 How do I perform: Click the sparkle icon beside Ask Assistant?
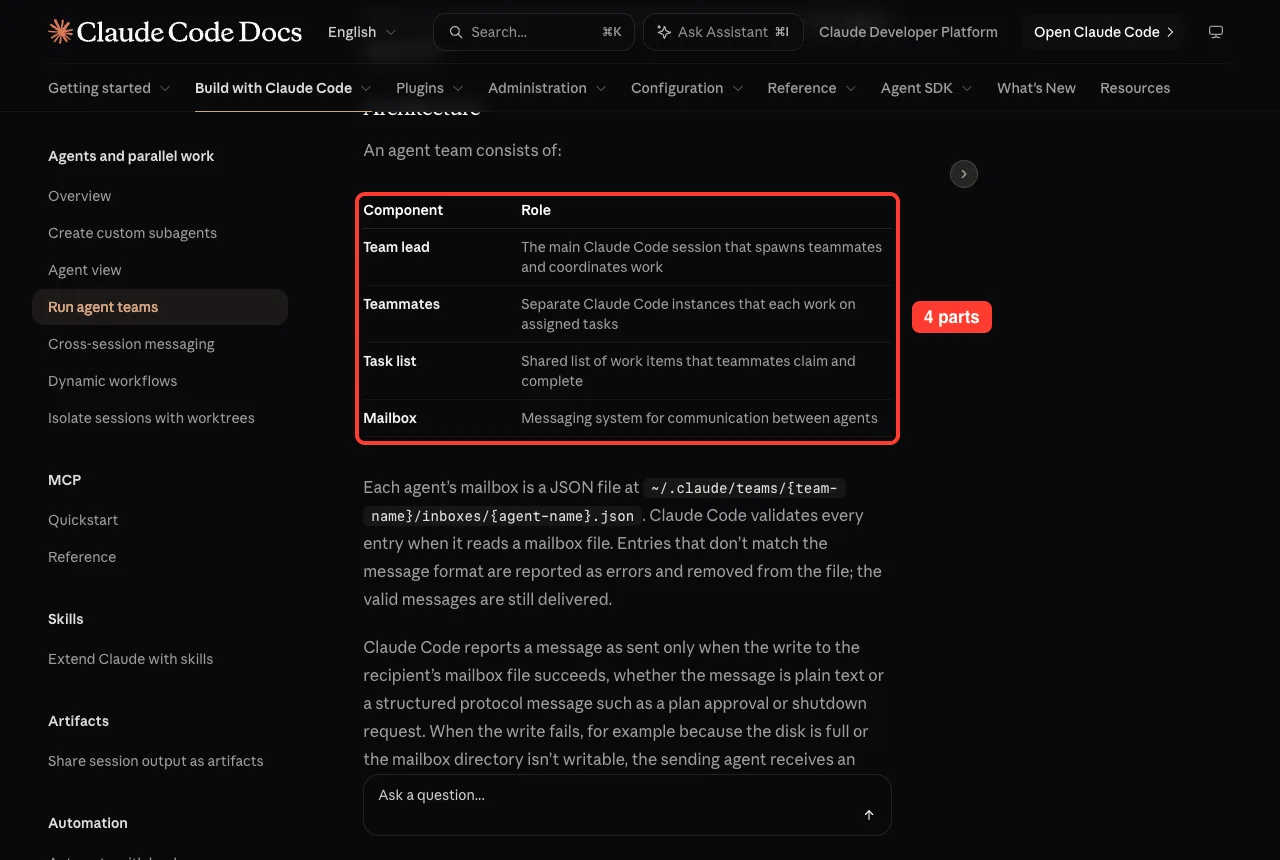[664, 32]
